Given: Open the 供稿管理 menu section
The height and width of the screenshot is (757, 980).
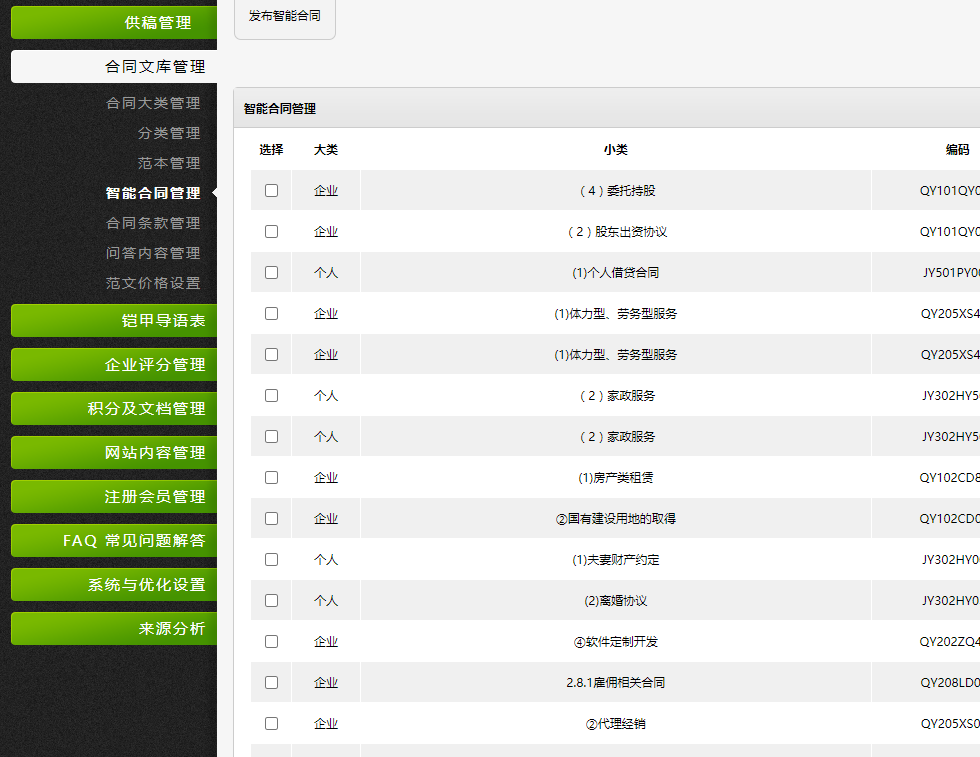Looking at the screenshot, I should 114,23.
